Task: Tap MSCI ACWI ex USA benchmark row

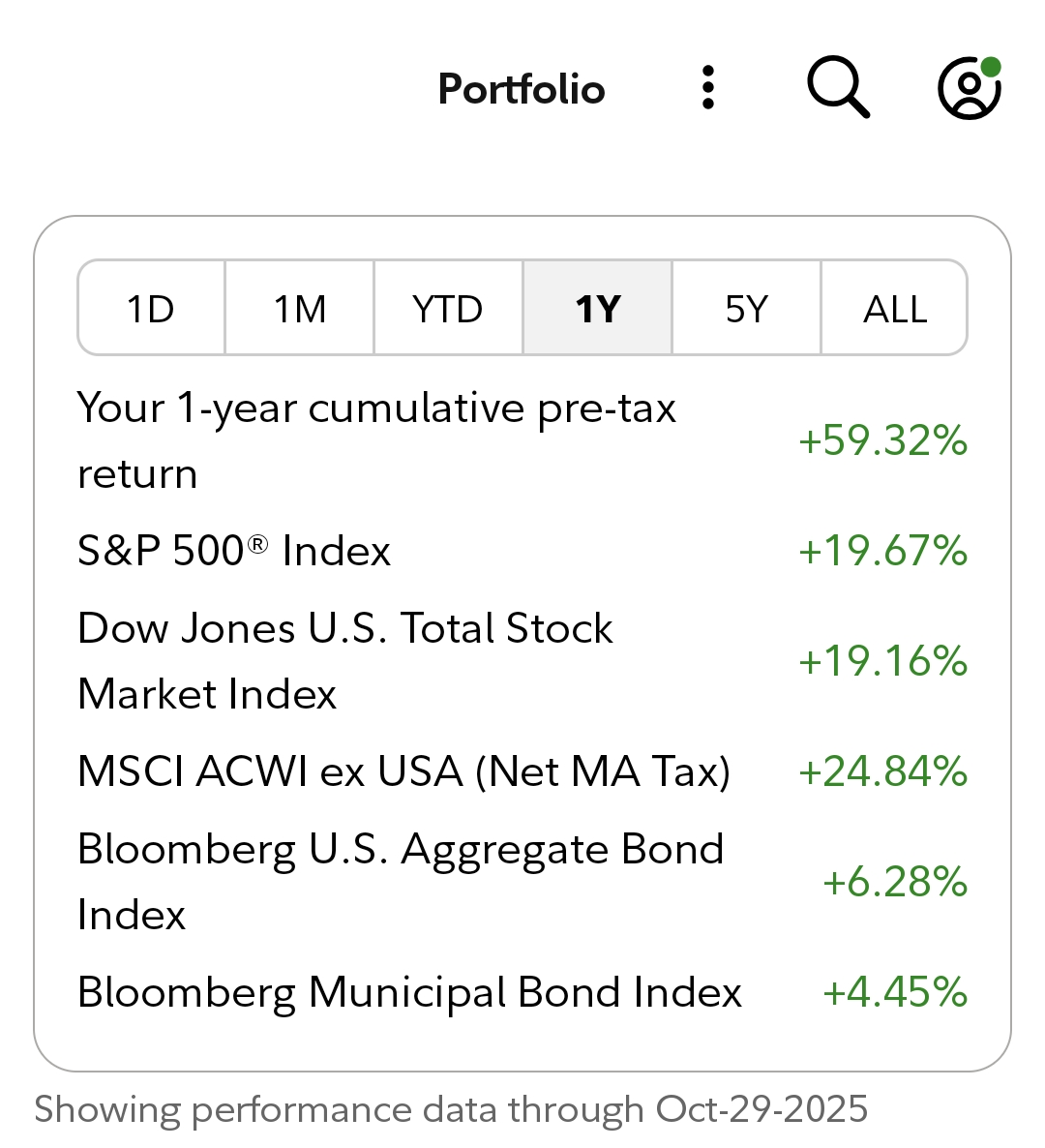Action: (x=403, y=771)
